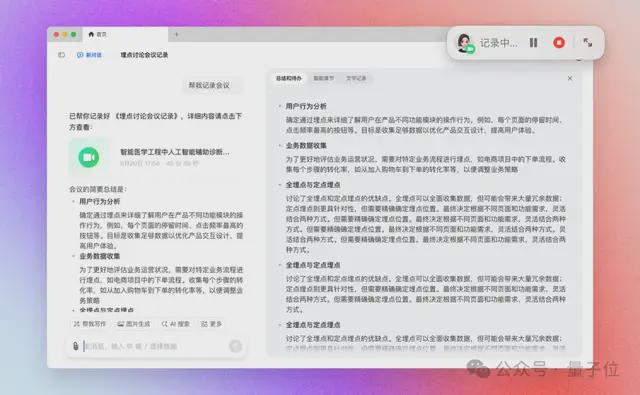Open a new tab with plus icon
Image resolution: width=640 pixels, height=395 pixels.
[x=176, y=34]
